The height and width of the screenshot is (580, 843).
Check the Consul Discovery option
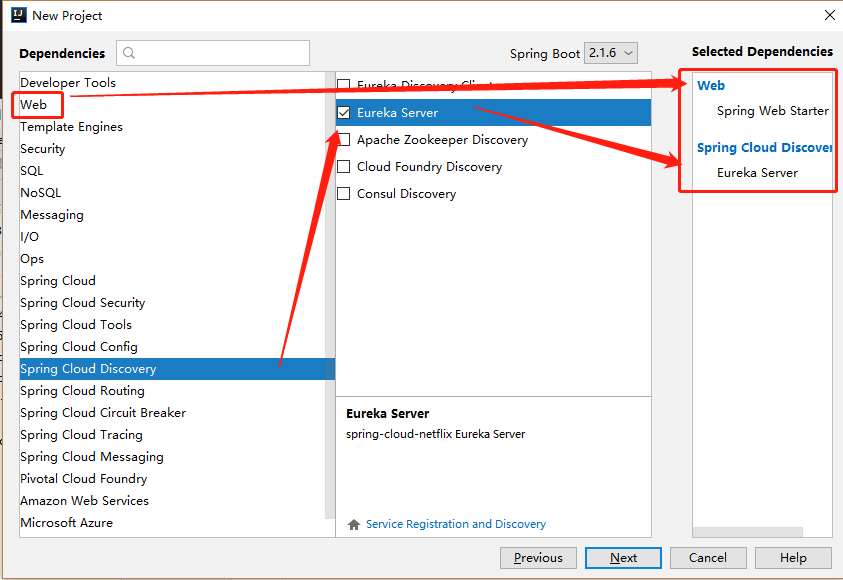pos(344,194)
